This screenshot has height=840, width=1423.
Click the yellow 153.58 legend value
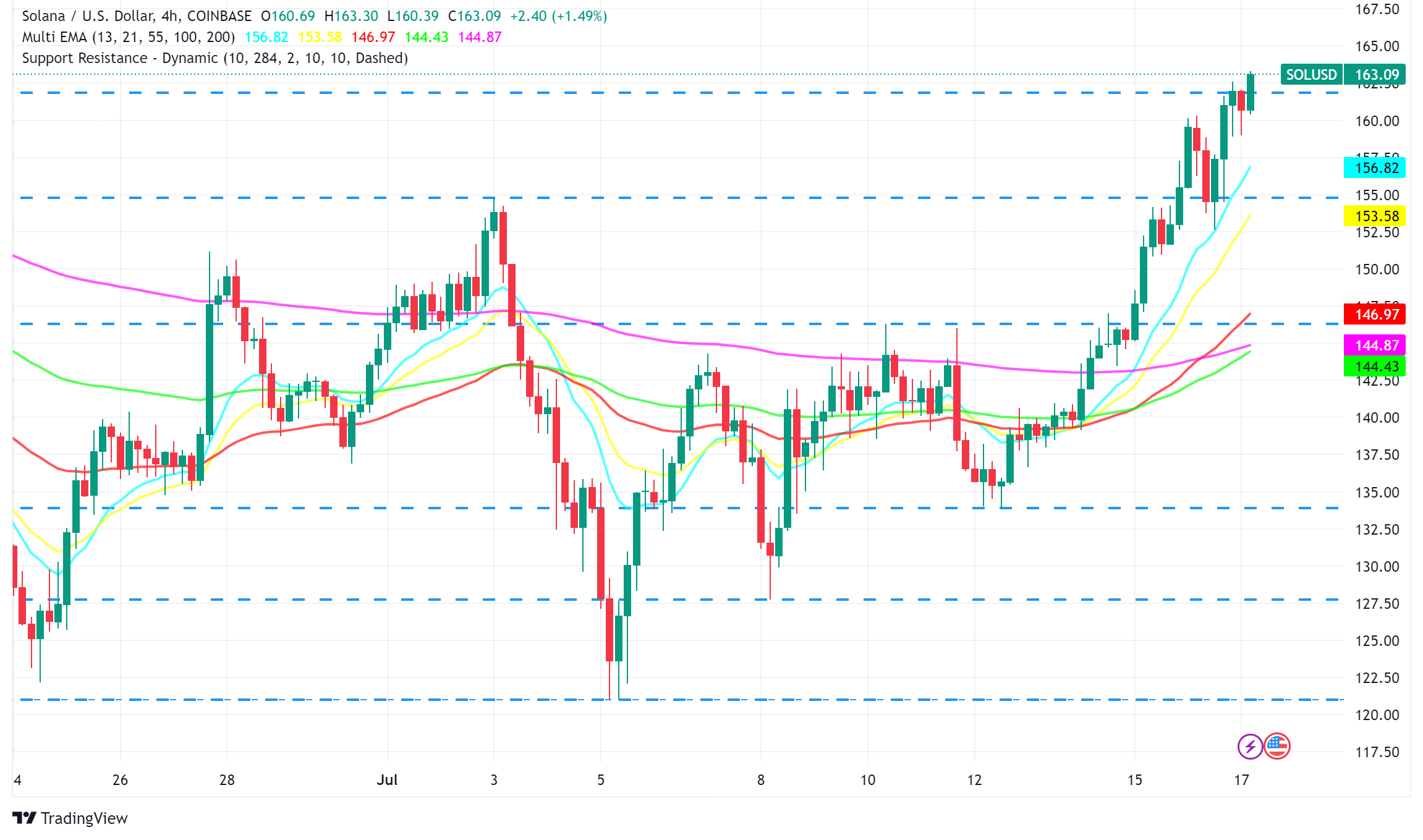[x=320, y=37]
